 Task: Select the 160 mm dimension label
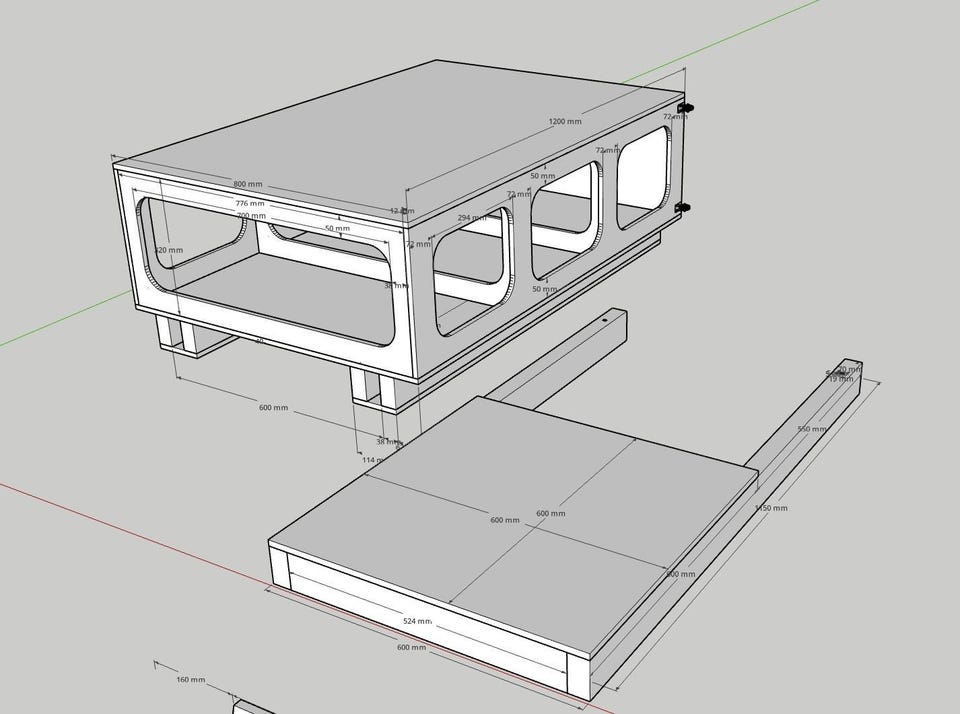pos(190,680)
